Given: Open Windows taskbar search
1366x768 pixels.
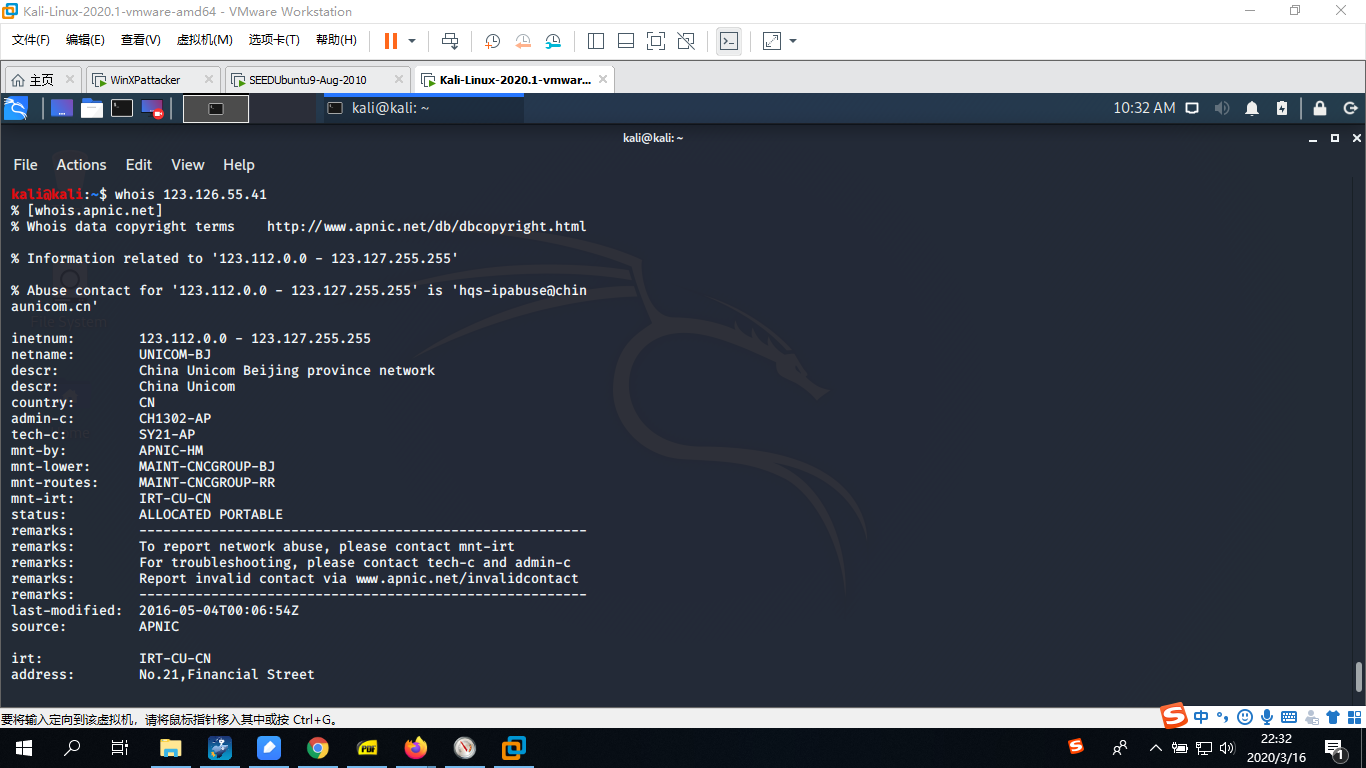Looking at the screenshot, I should [72, 747].
